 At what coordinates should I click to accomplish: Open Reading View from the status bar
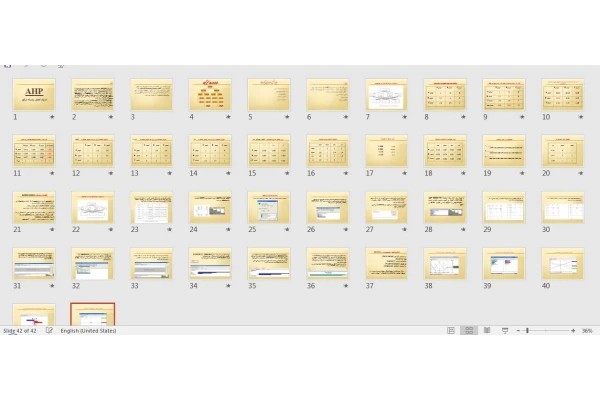(x=487, y=330)
